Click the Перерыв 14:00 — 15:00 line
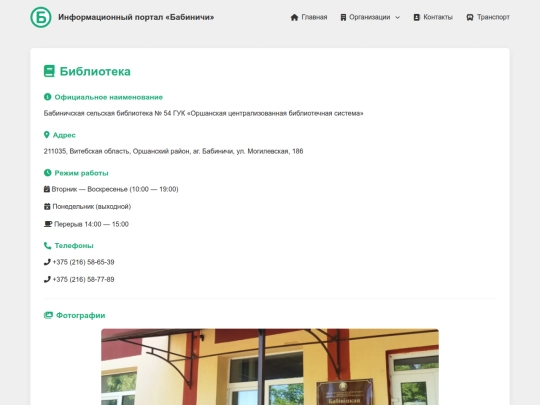Image resolution: width=540 pixels, height=405 pixels. (x=91, y=224)
